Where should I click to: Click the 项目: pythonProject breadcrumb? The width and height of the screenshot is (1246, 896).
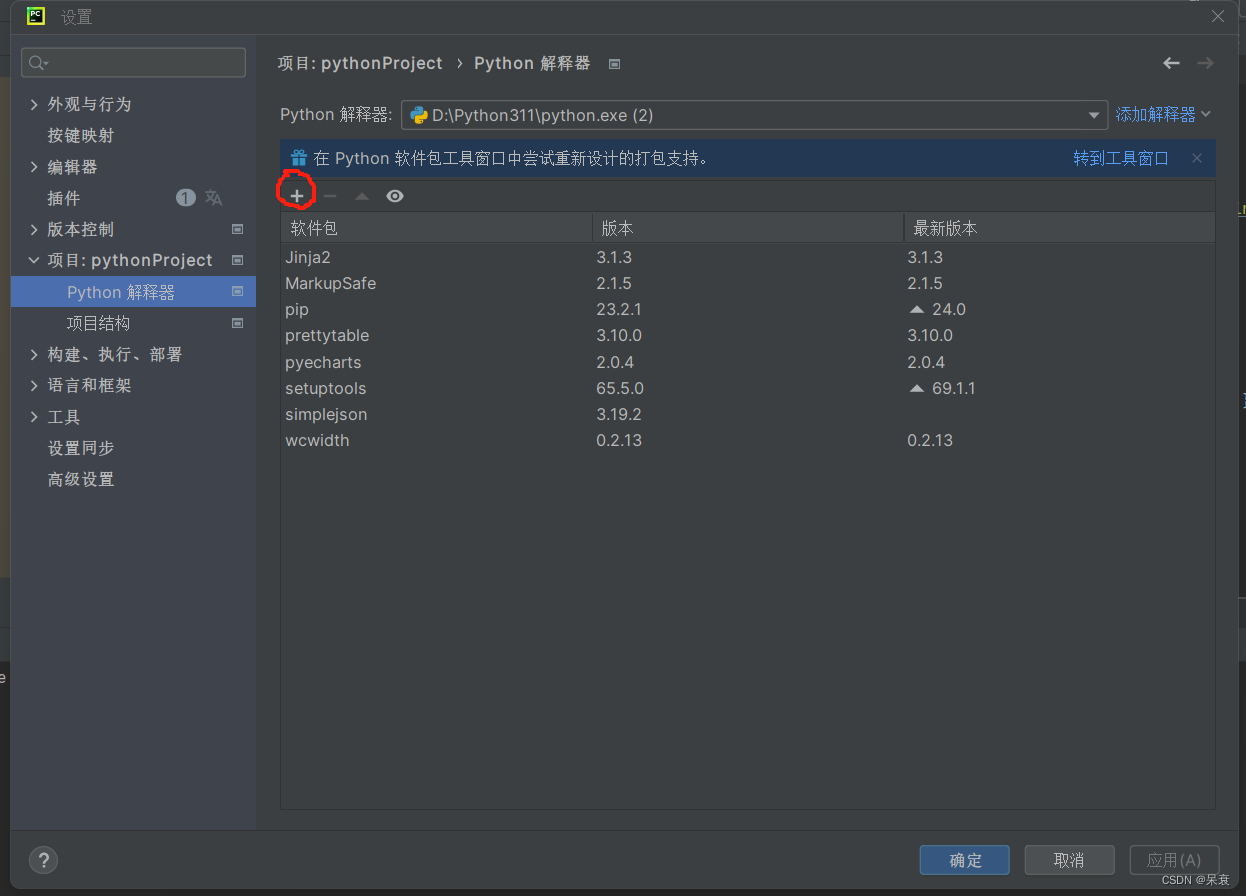pyautogui.click(x=360, y=63)
